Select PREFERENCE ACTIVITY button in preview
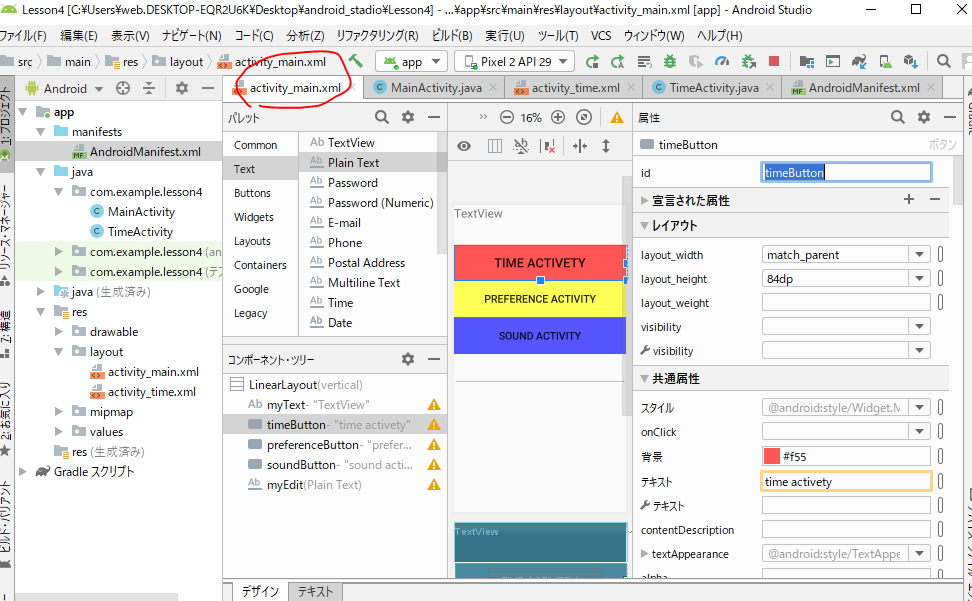 coord(540,299)
